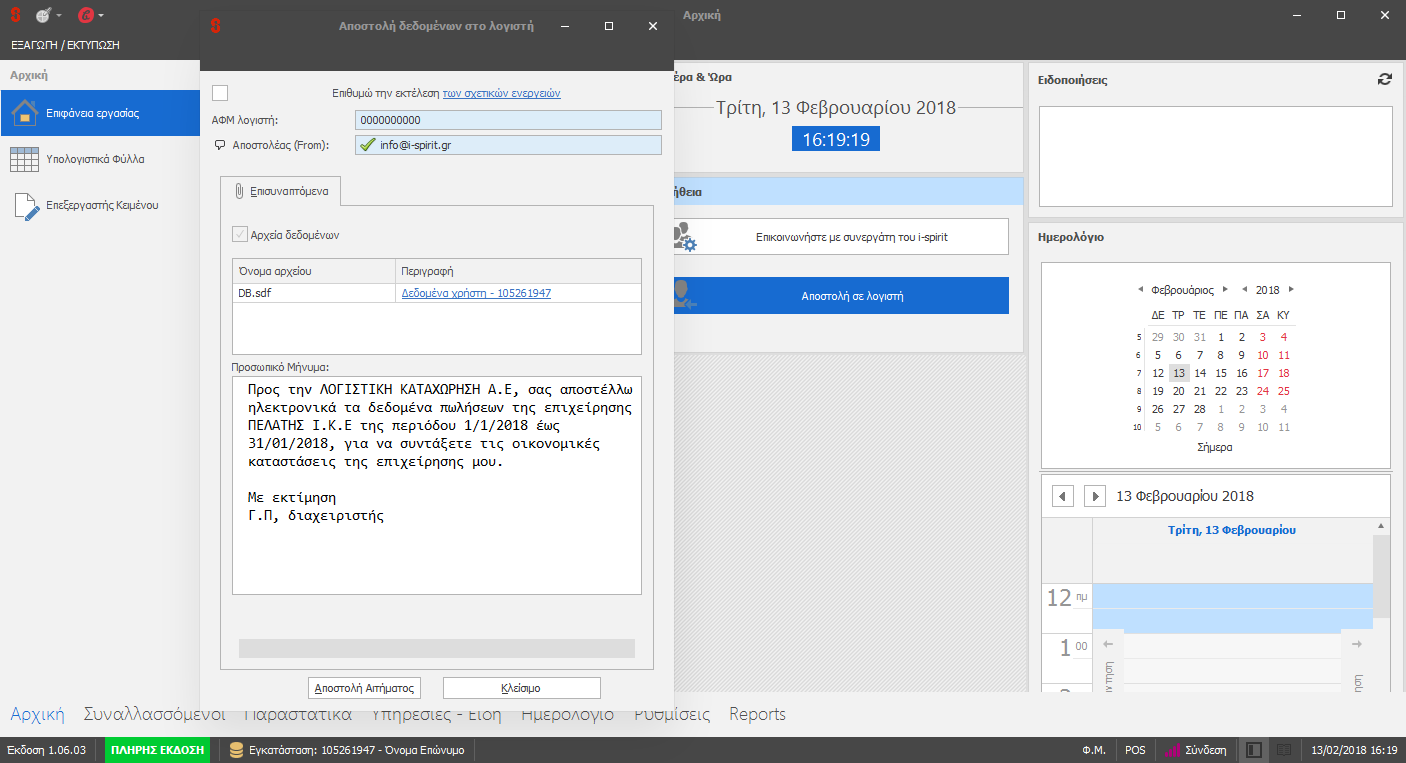Open Επεξεργαστής Κειμένου document editor icon

pos(25,205)
